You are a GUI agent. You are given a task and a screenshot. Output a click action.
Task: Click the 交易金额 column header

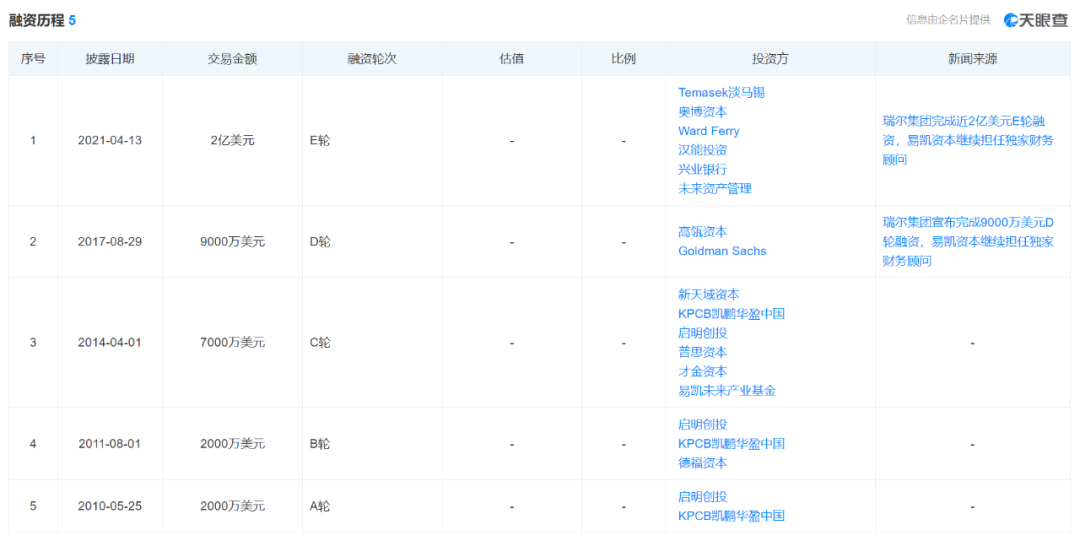[232, 59]
